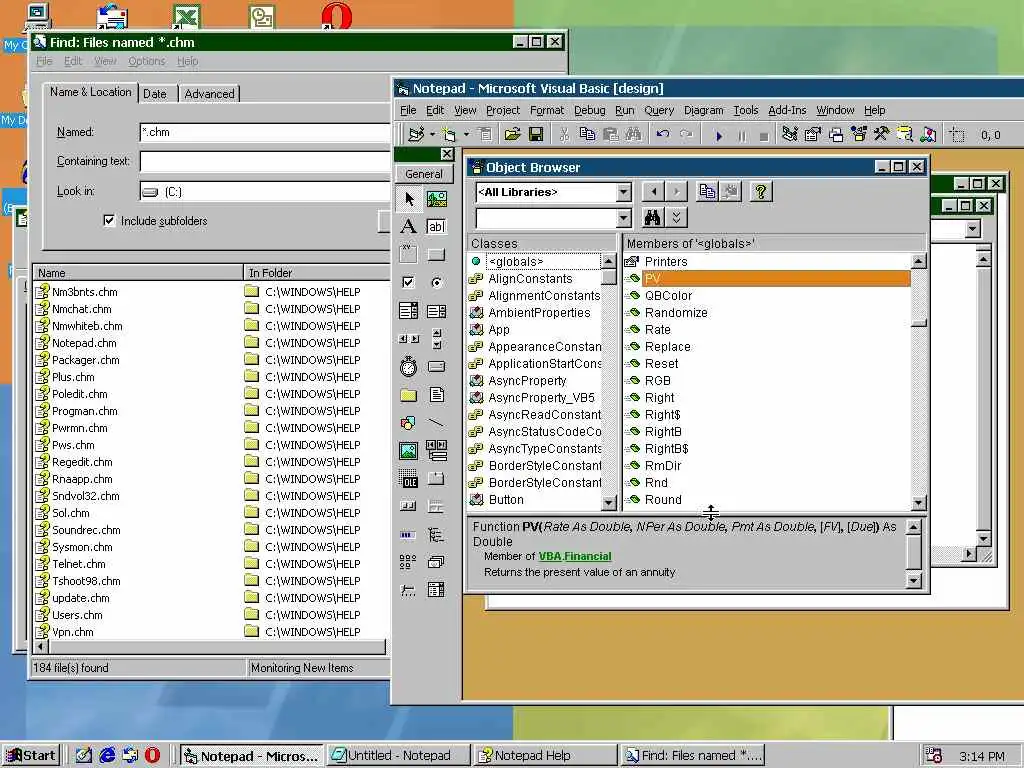Select the ListBox control tool
This screenshot has height=768, width=1024.
pos(436,310)
